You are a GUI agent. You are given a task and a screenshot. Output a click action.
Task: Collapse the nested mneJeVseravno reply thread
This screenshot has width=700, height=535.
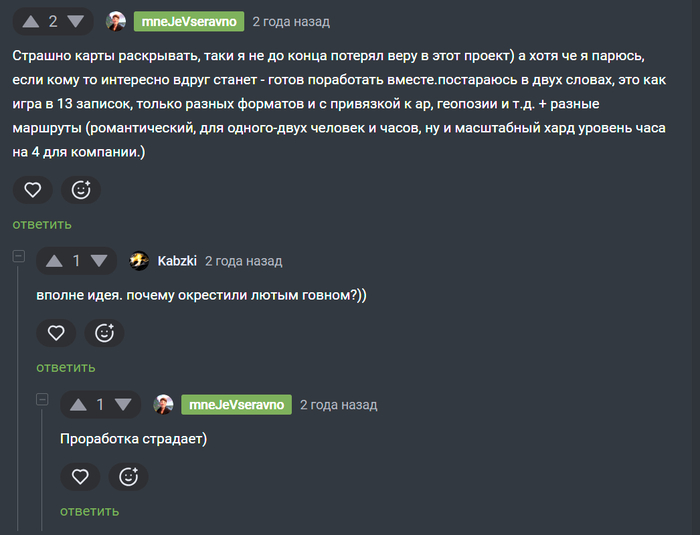(x=42, y=400)
